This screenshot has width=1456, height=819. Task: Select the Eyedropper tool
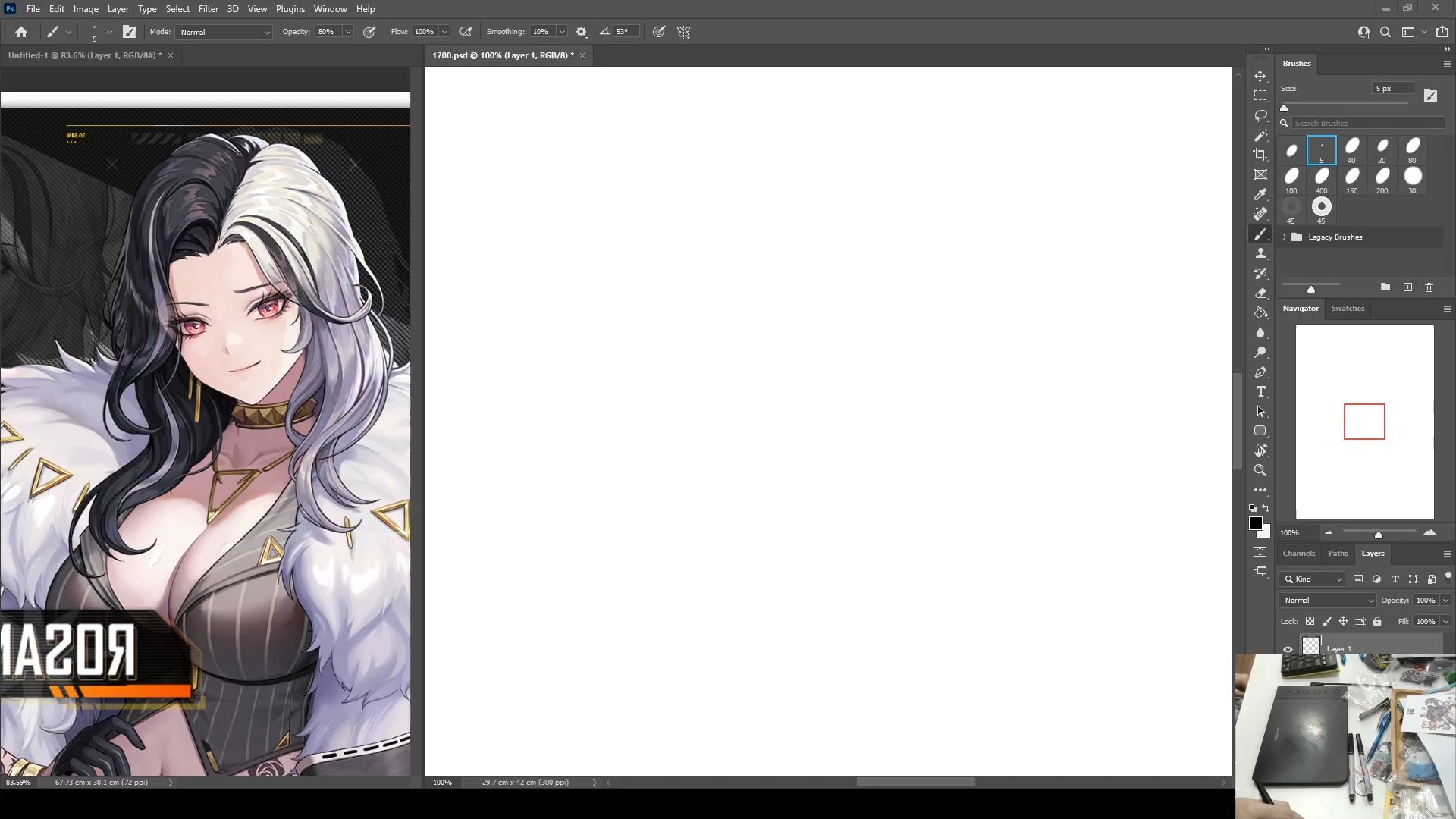coord(1260,194)
